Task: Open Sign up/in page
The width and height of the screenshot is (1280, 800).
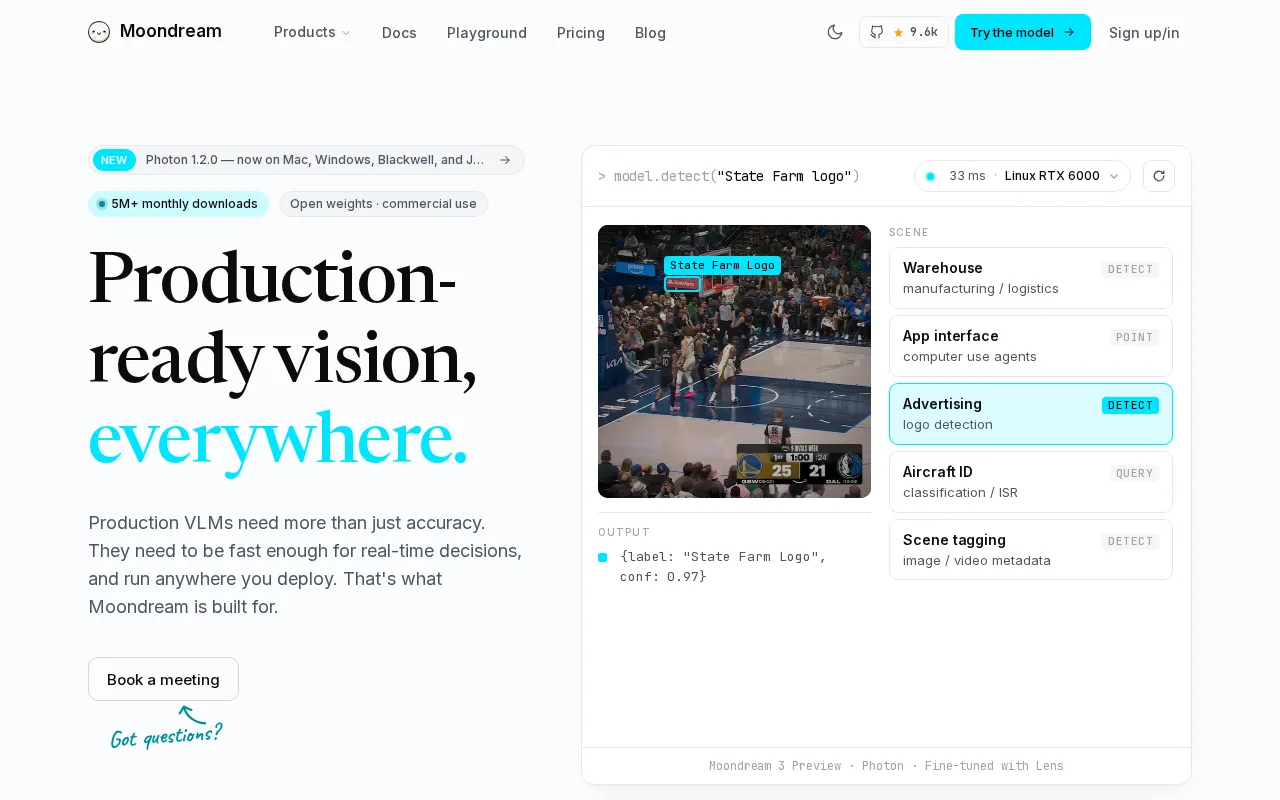Action: [1144, 33]
